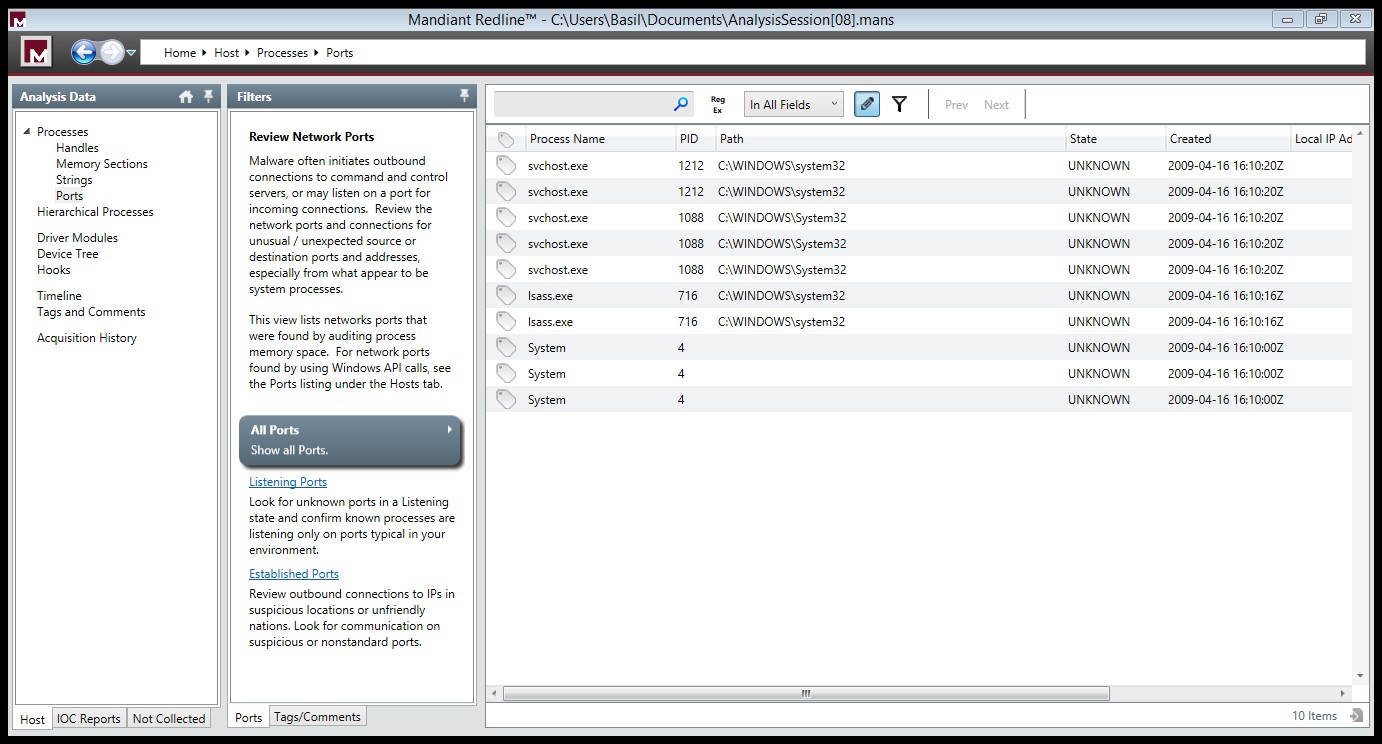
Task: Switch to the Host tab
Action: click(33, 718)
